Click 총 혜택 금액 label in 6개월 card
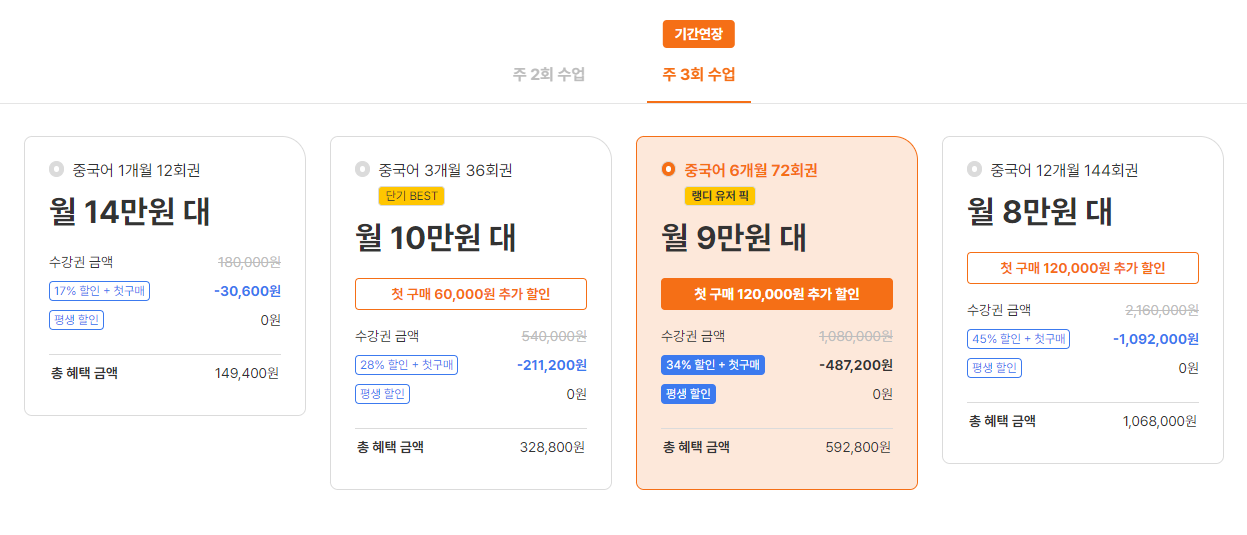The width and height of the screenshot is (1247, 535). pyautogui.click(x=696, y=447)
